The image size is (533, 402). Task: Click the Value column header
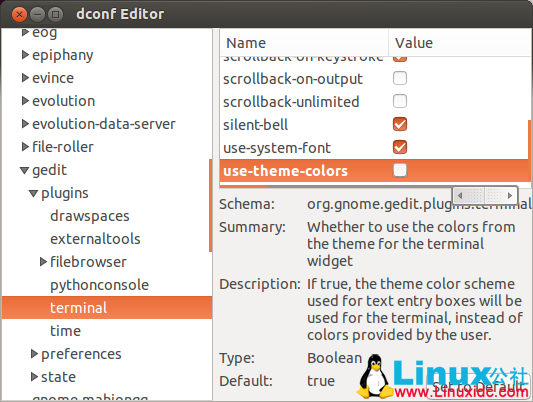tap(460, 43)
